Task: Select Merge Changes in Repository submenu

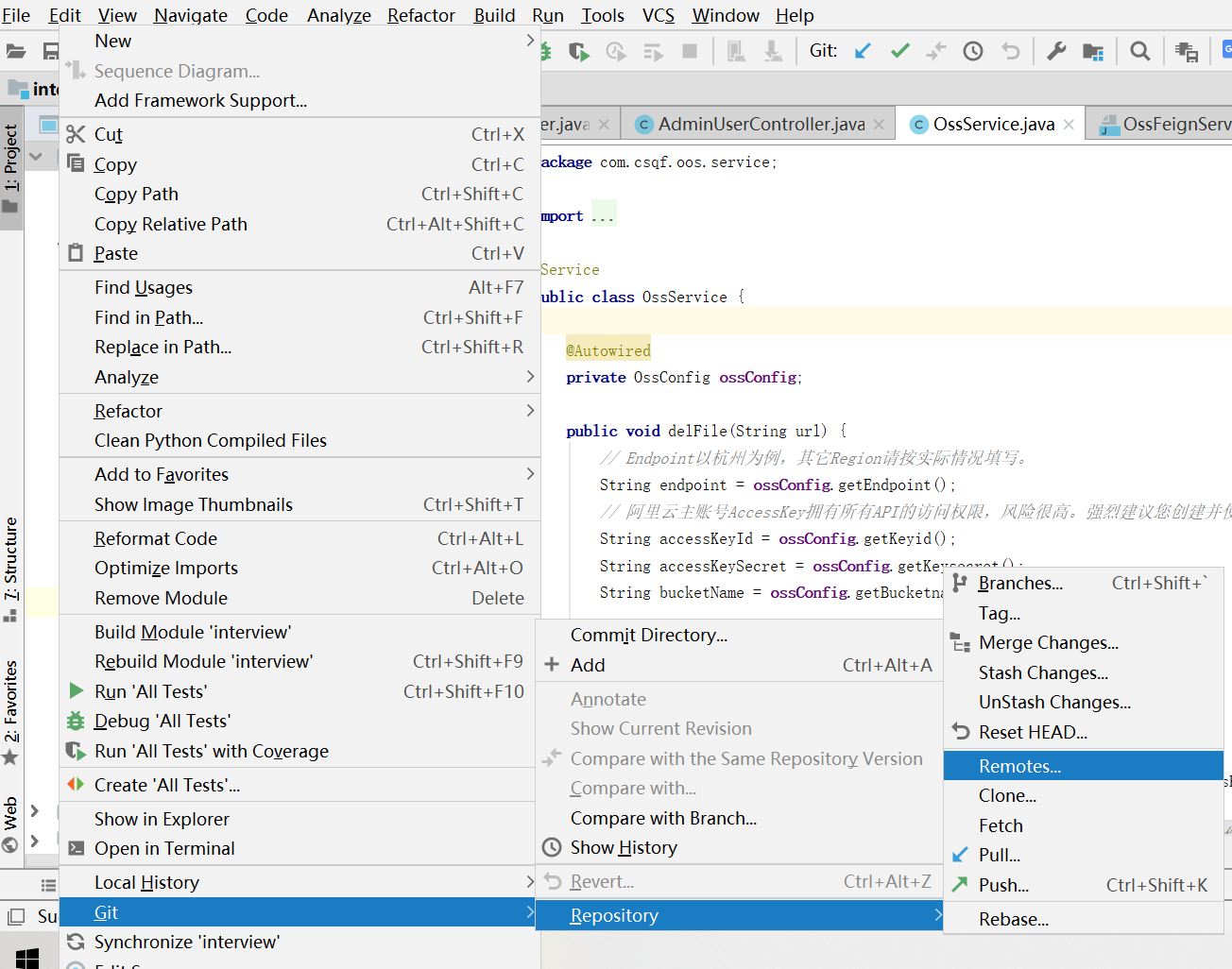Action: [1084, 642]
